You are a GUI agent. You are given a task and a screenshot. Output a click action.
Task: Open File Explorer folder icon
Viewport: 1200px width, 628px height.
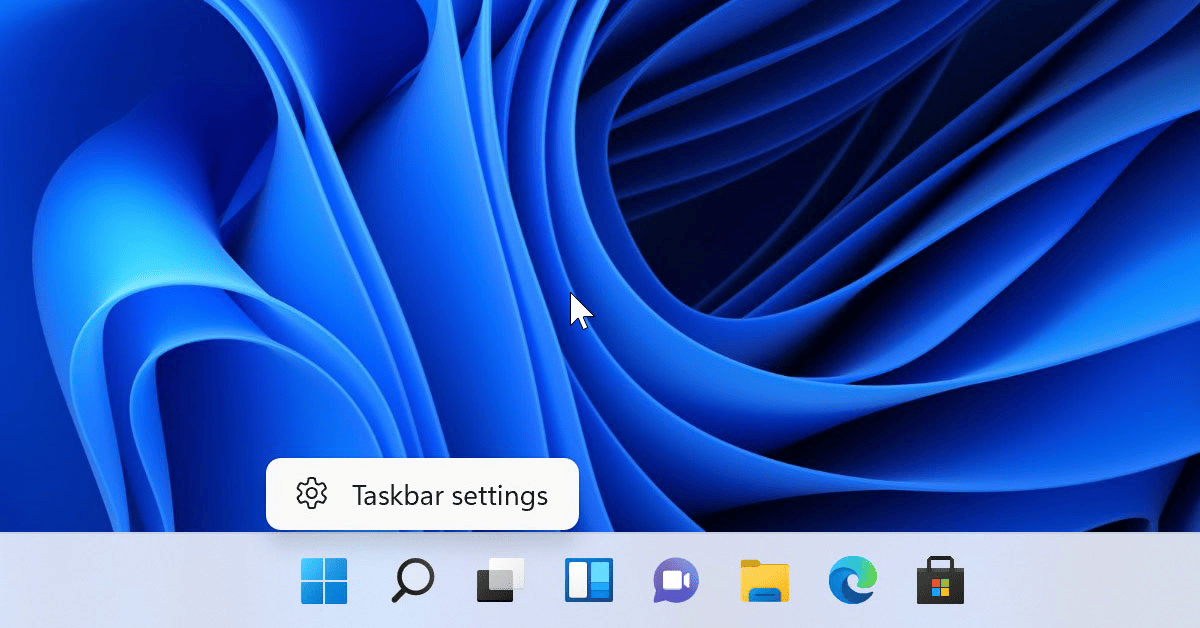[765, 581]
